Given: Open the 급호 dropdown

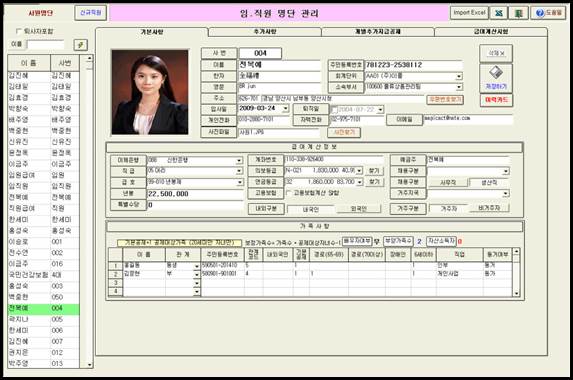Looking at the screenshot, I should point(240,182).
